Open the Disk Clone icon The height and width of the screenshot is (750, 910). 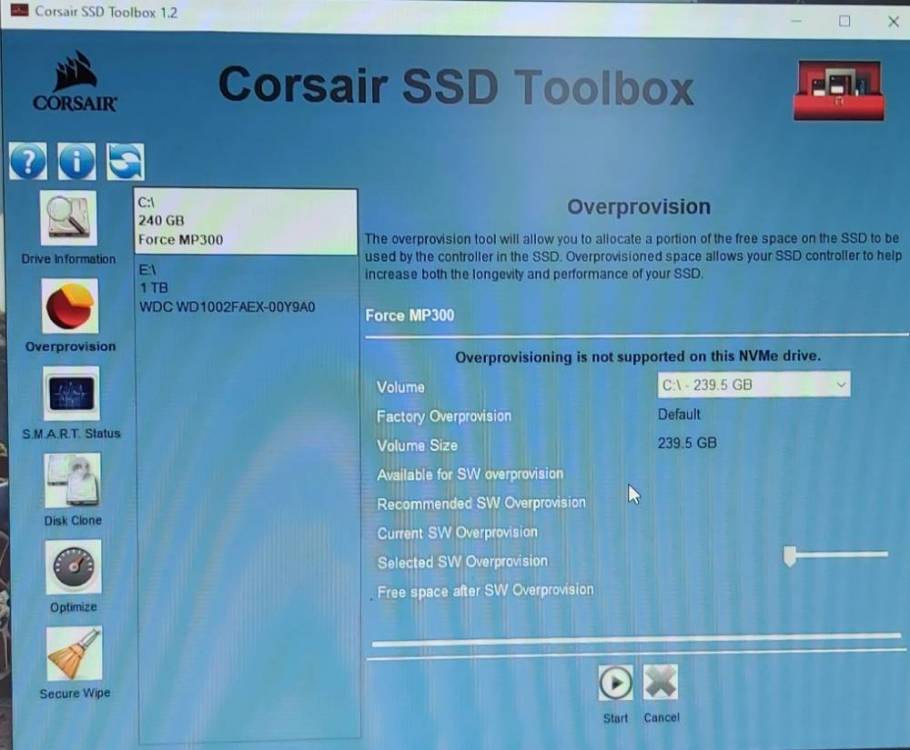[x=73, y=480]
